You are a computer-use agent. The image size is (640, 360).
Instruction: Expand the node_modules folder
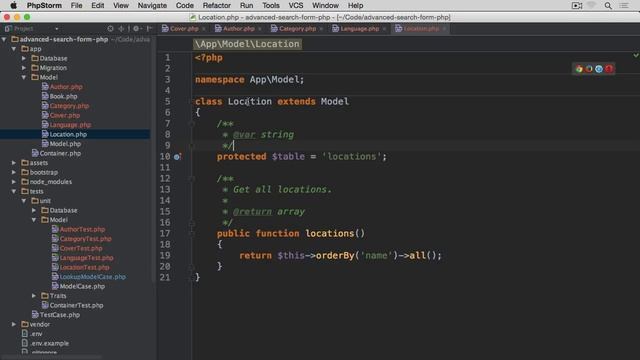[14, 182]
